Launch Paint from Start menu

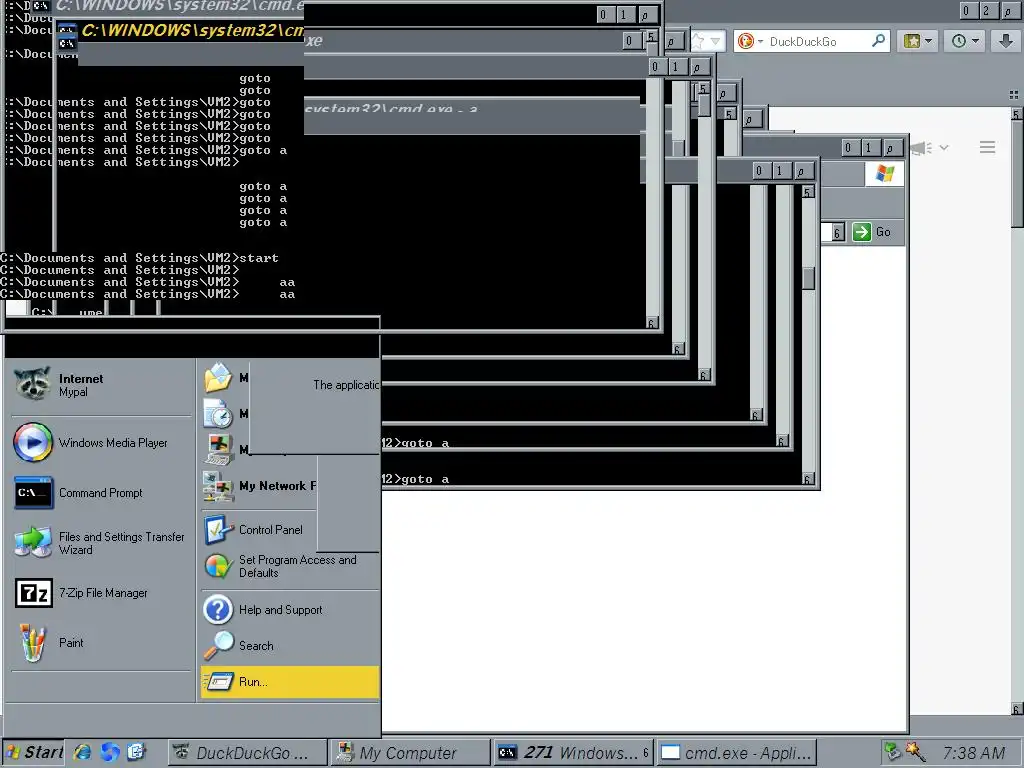(x=101, y=643)
